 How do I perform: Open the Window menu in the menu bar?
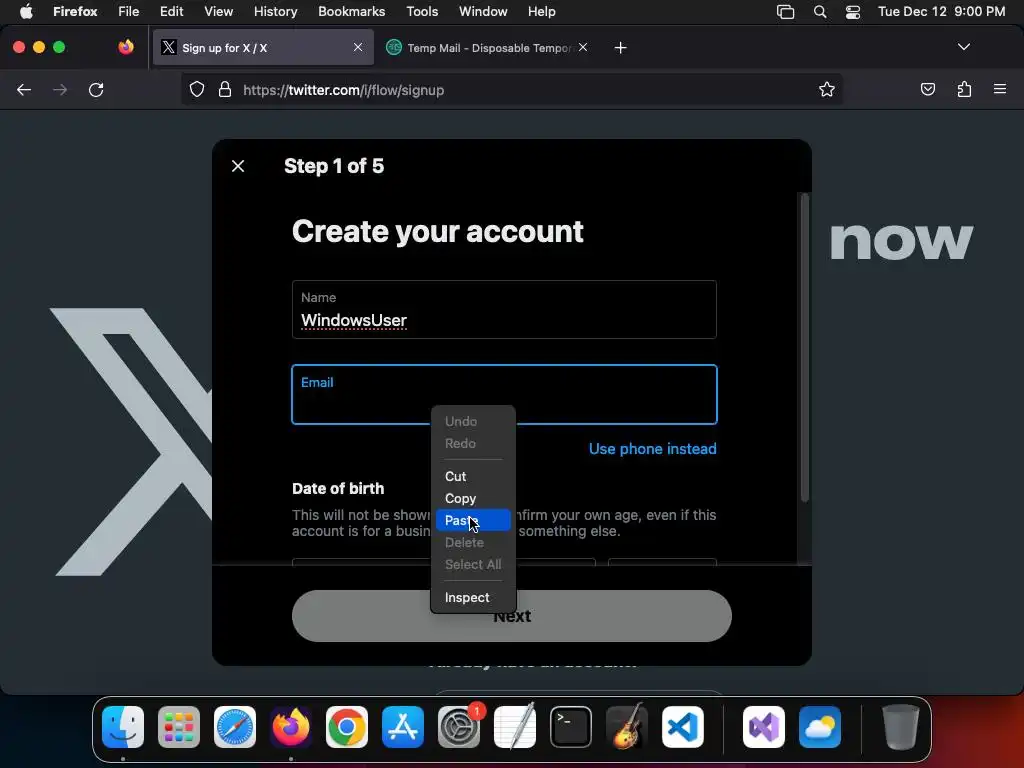click(483, 12)
